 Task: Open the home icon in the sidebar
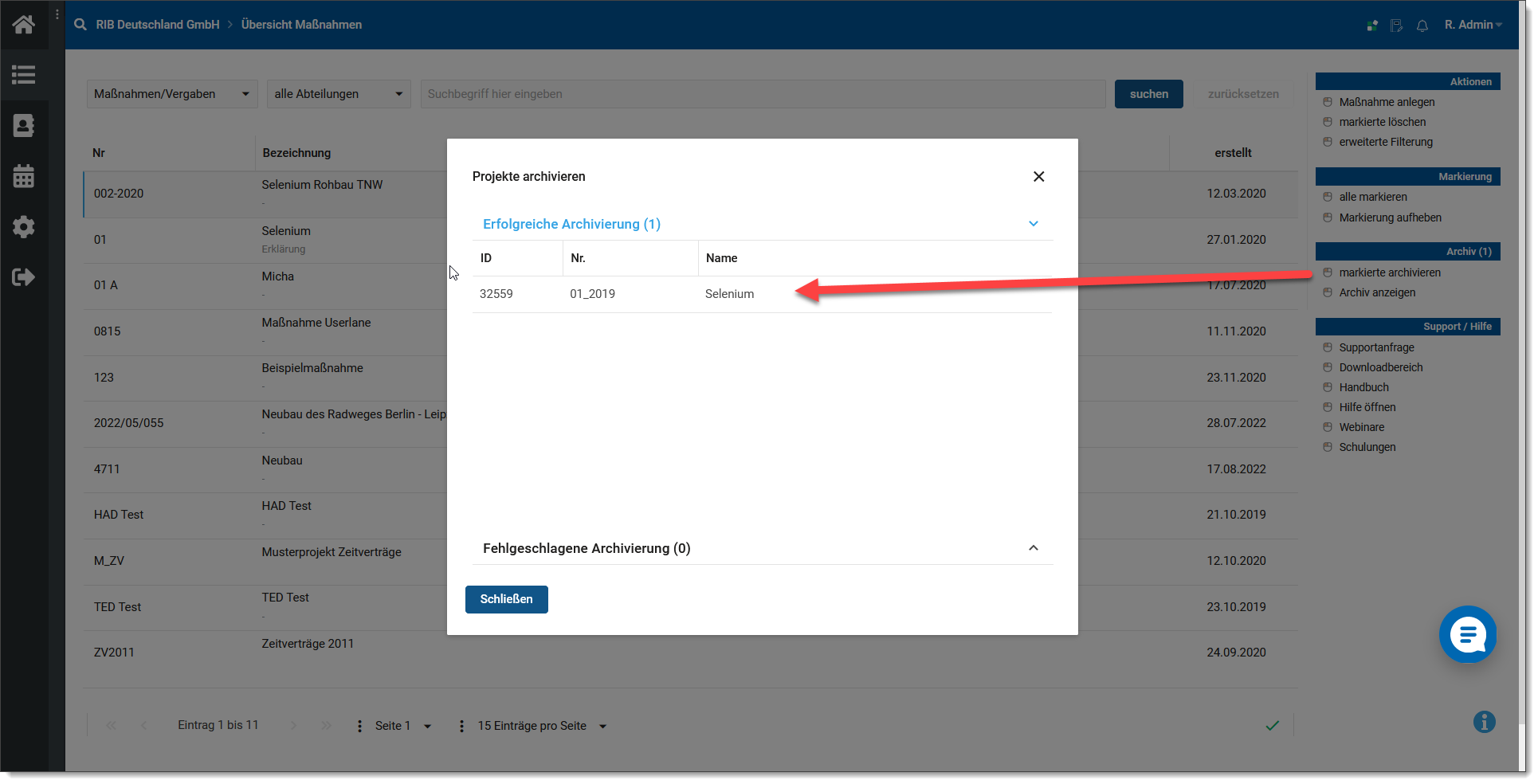point(24,25)
